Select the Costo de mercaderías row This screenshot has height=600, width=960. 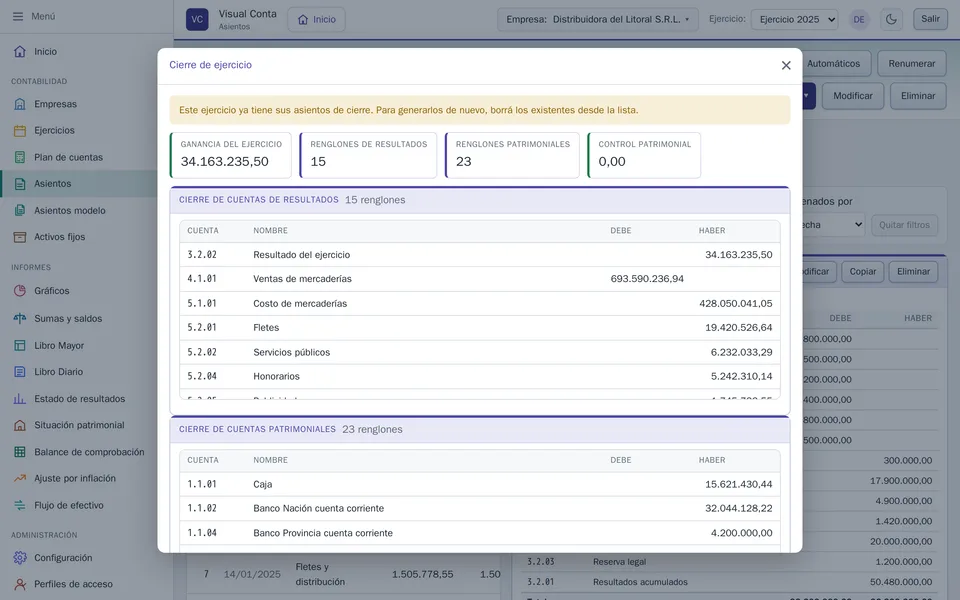[479, 304]
